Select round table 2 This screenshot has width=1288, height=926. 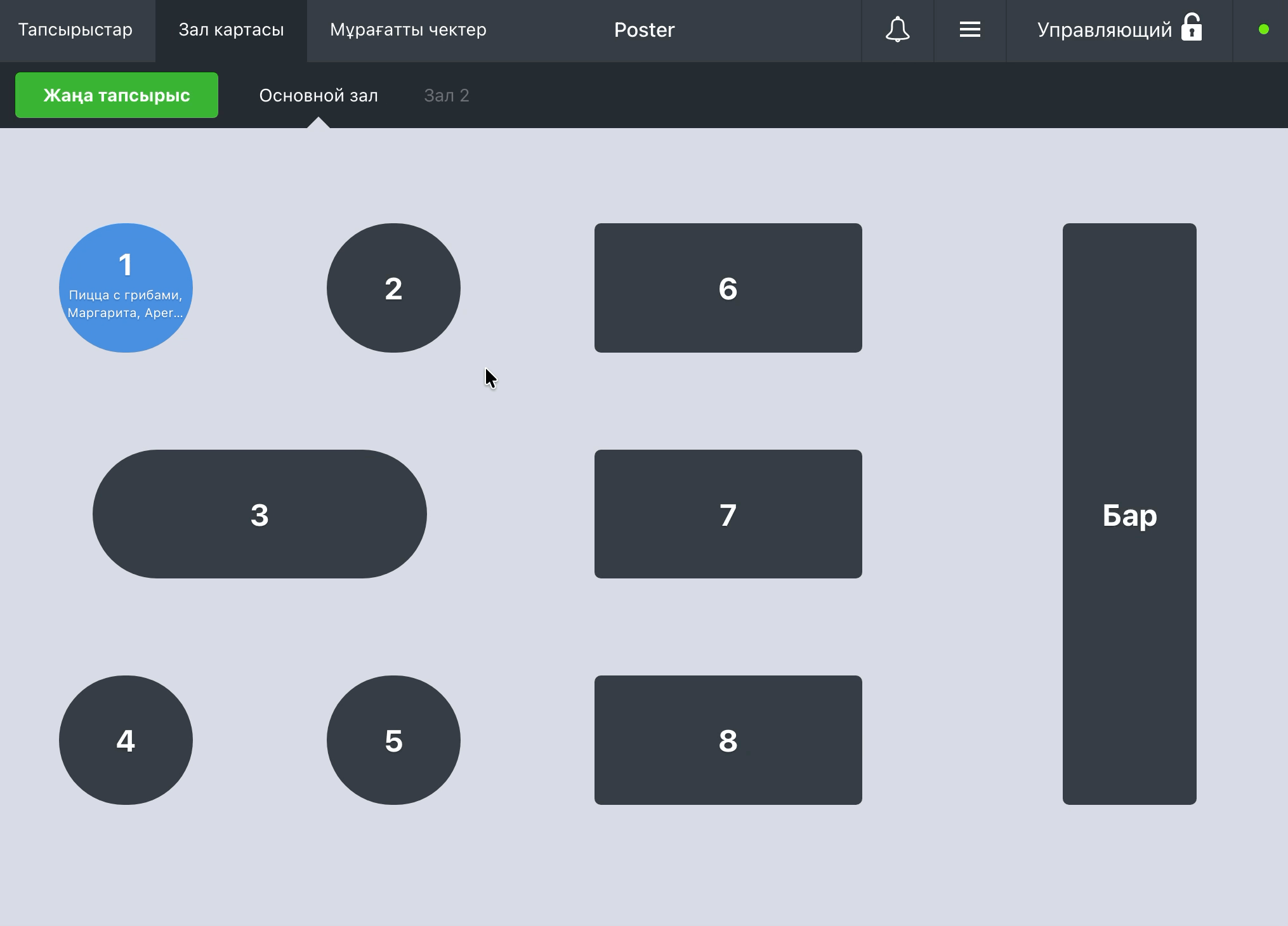click(393, 288)
